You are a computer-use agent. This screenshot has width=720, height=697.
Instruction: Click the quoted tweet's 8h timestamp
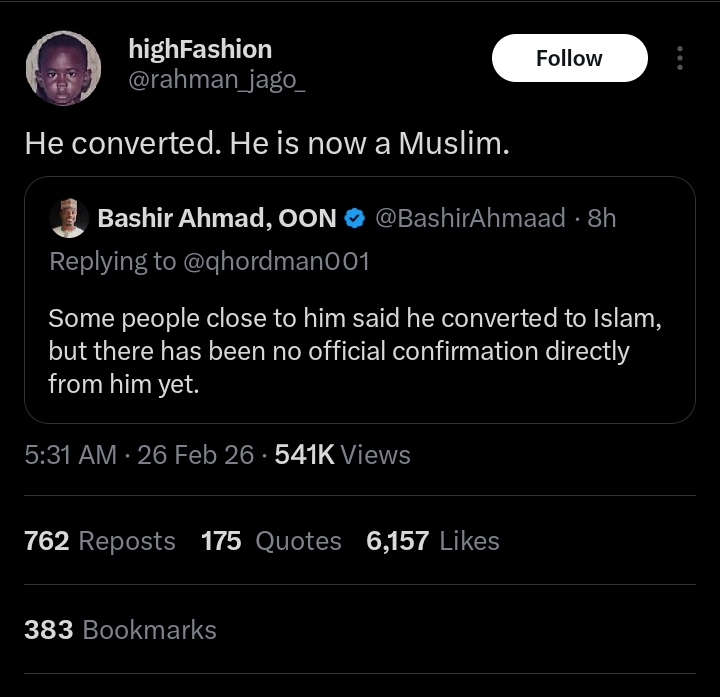tap(602, 218)
